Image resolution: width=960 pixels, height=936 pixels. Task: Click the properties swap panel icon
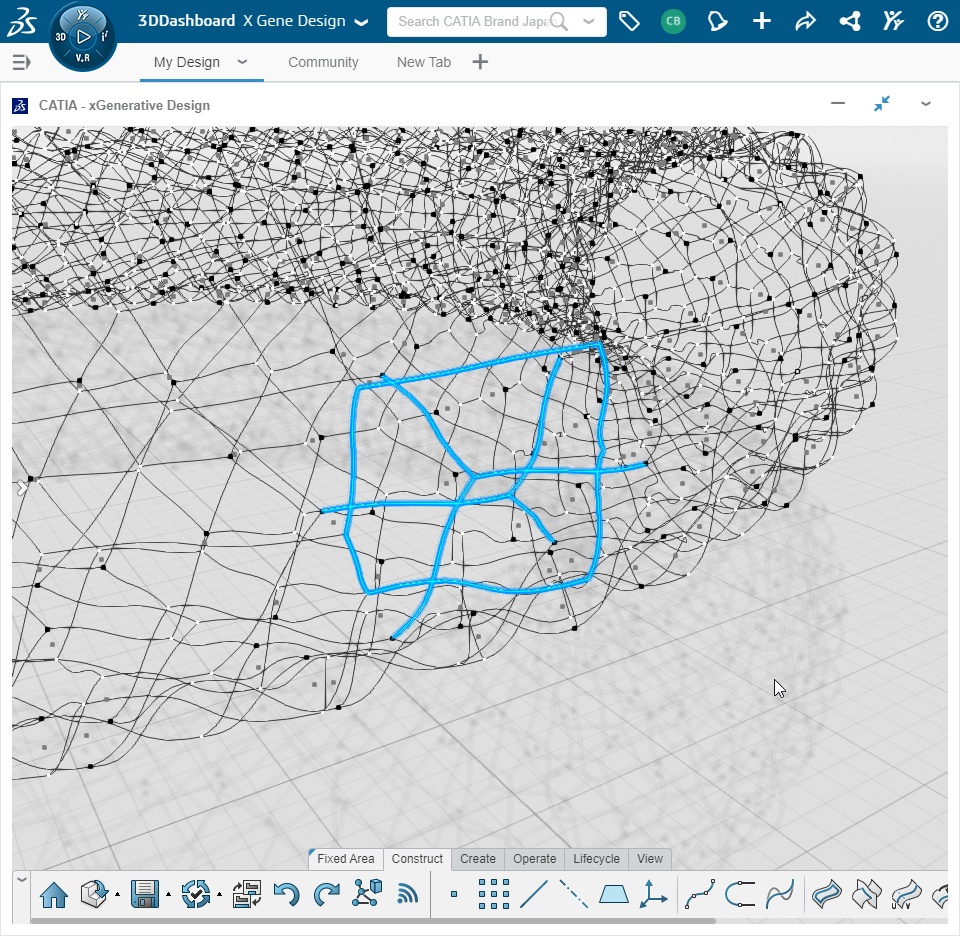click(x=247, y=894)
